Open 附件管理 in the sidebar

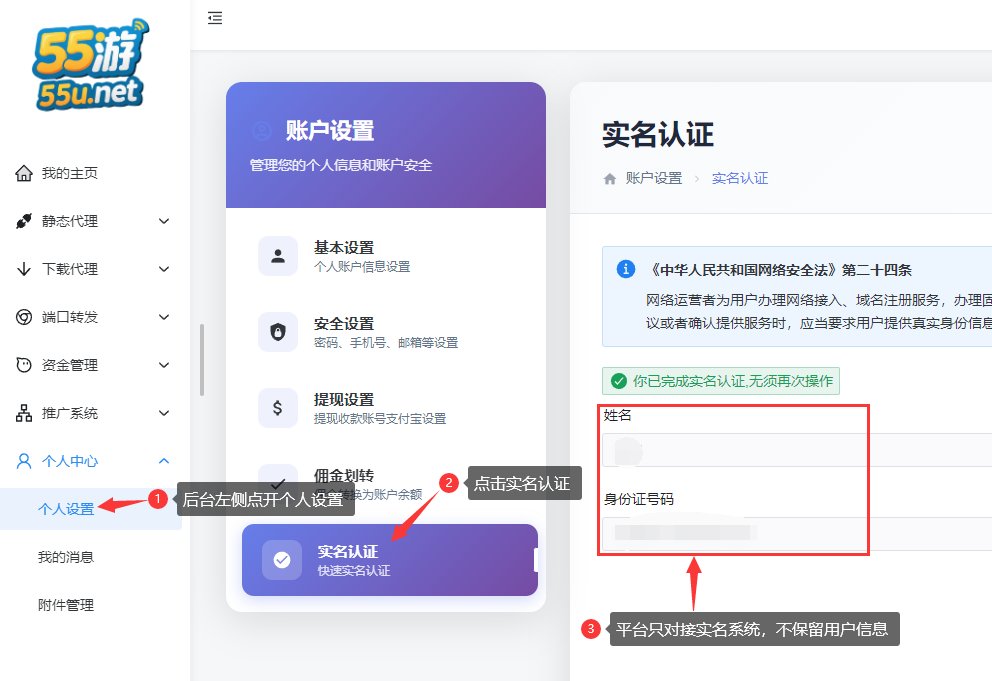[66, 604]
